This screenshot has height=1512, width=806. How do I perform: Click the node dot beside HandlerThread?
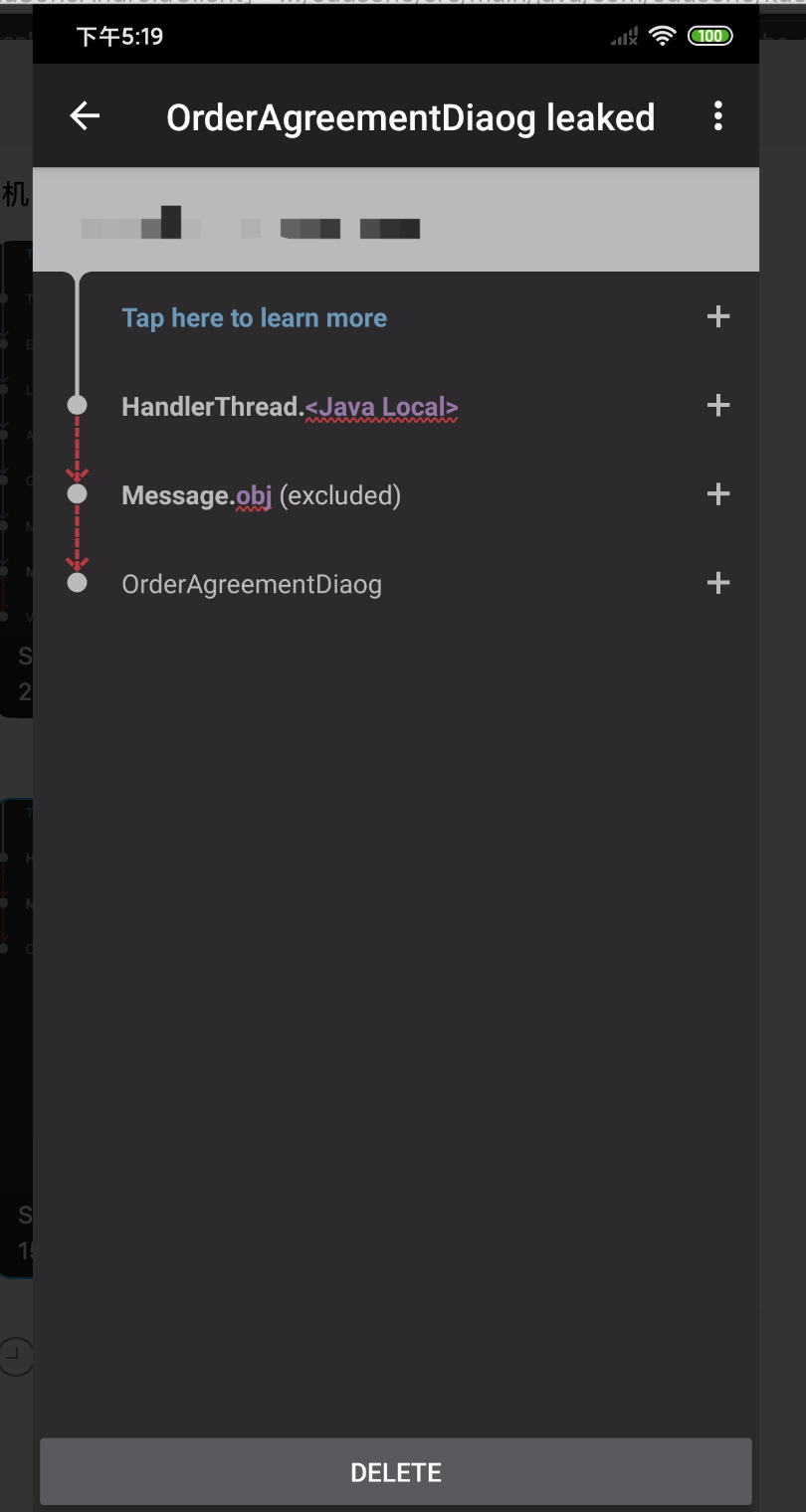77,405
